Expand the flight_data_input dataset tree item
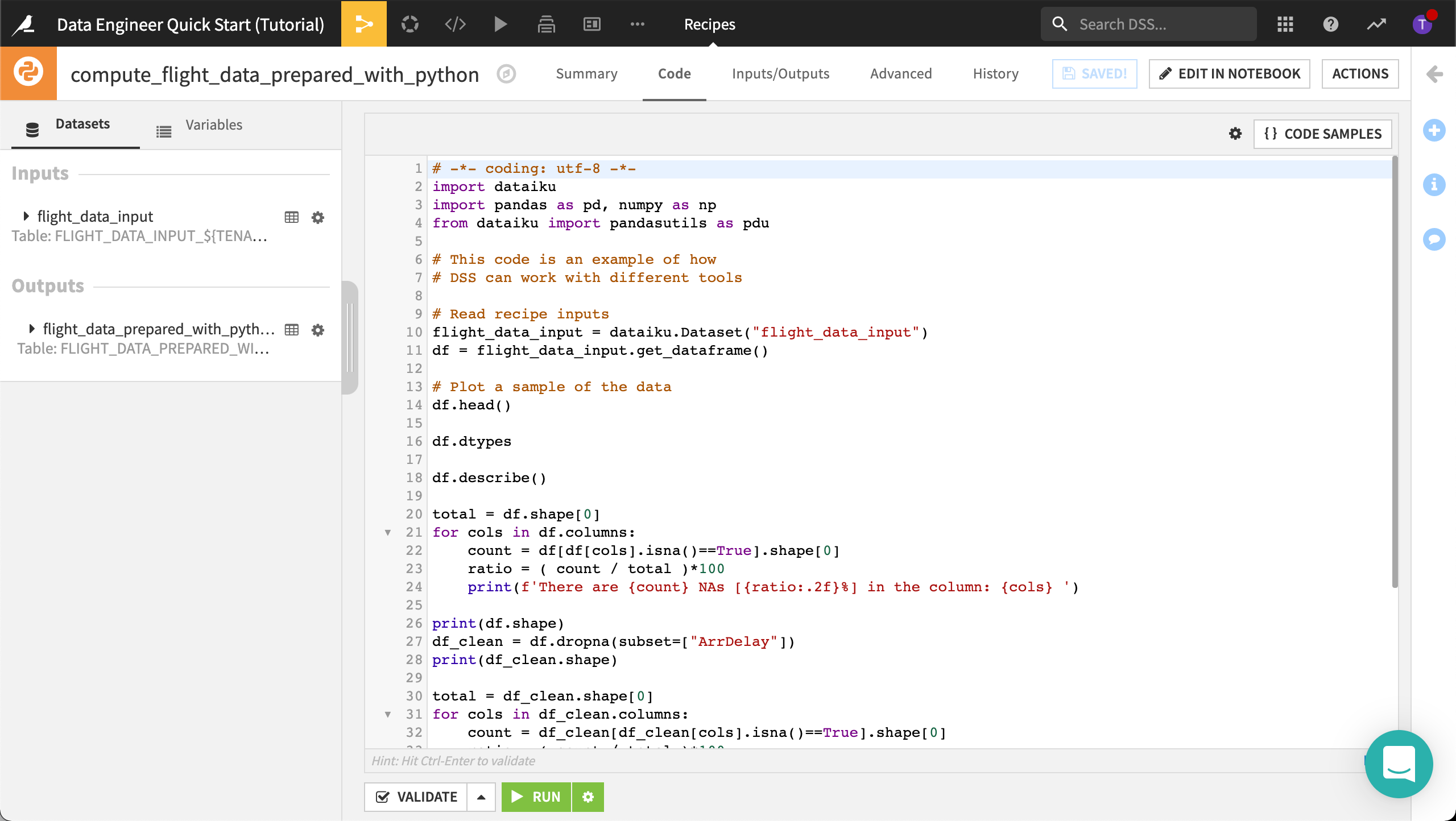1456x821 pixels. [x=25, y=216]
